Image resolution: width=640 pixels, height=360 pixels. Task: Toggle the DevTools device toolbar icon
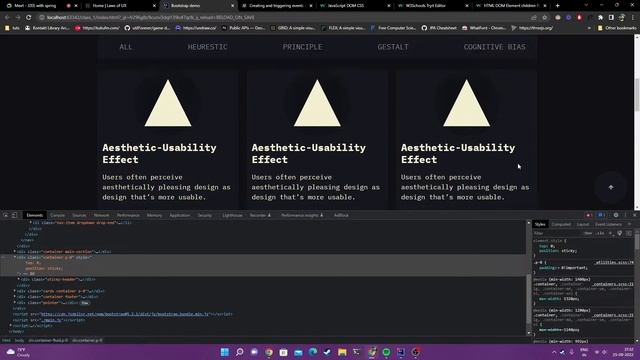pos(14,215)
